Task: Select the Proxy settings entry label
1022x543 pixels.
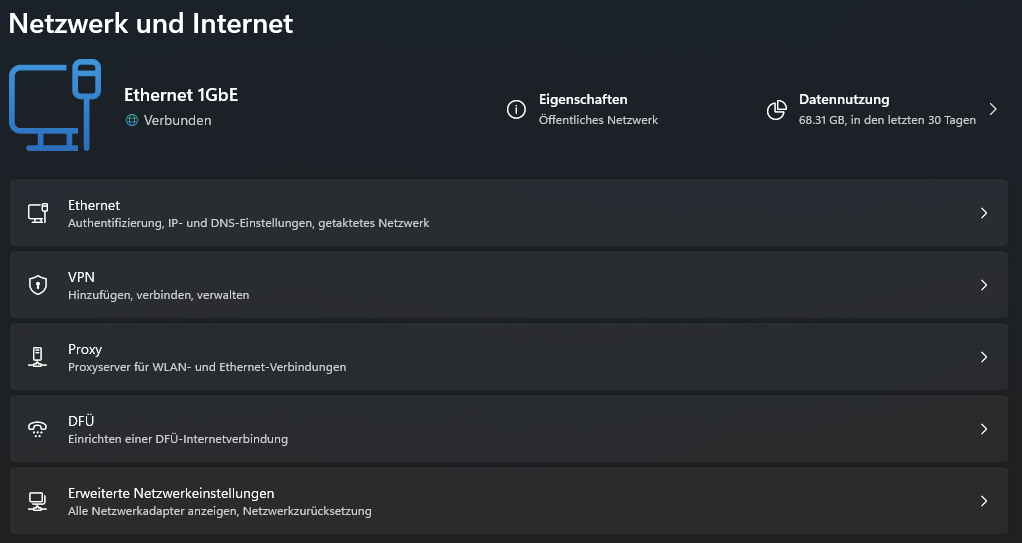Action: click(x=85, y=350)
